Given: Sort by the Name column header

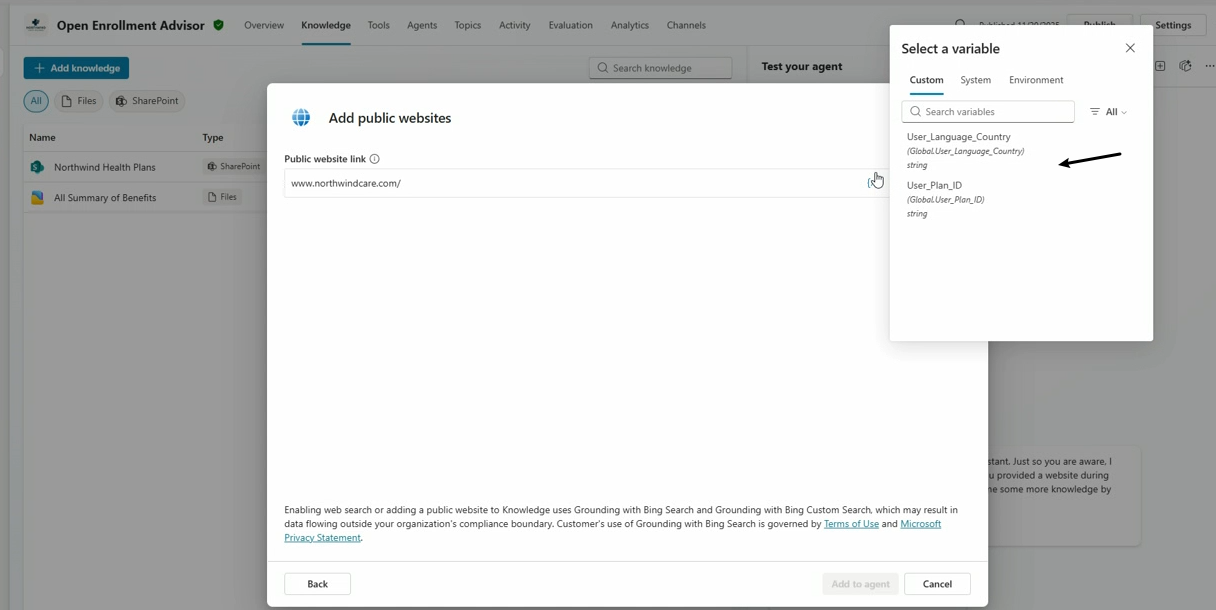Looking at the screenshot, I should coord(42,137).
